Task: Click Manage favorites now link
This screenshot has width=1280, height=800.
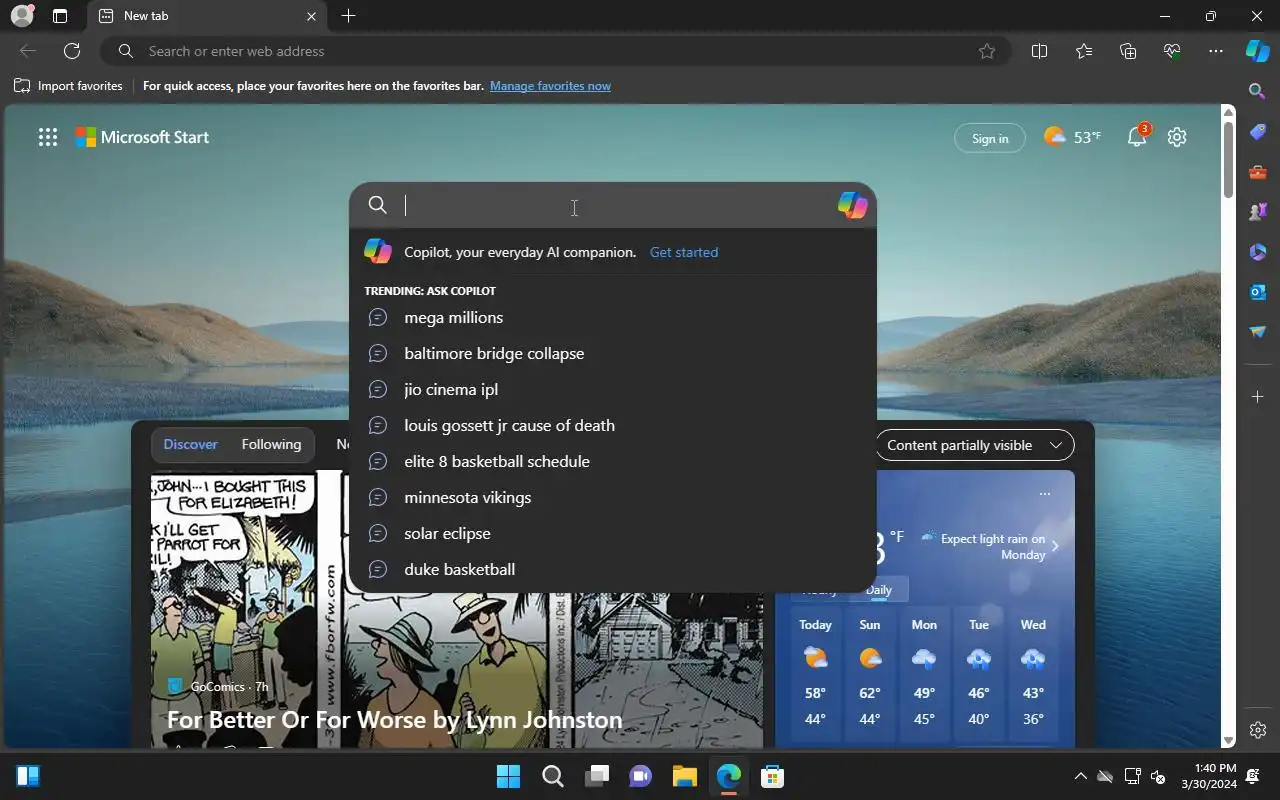Action: point(550,86)
